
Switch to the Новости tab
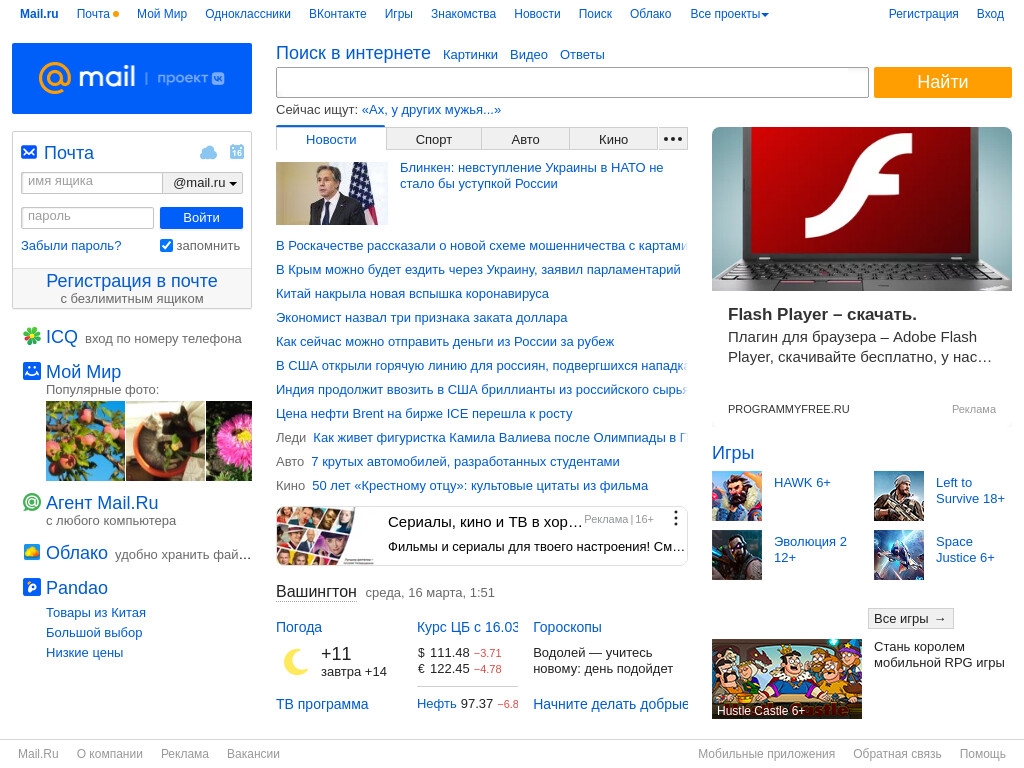coord(331,139)
